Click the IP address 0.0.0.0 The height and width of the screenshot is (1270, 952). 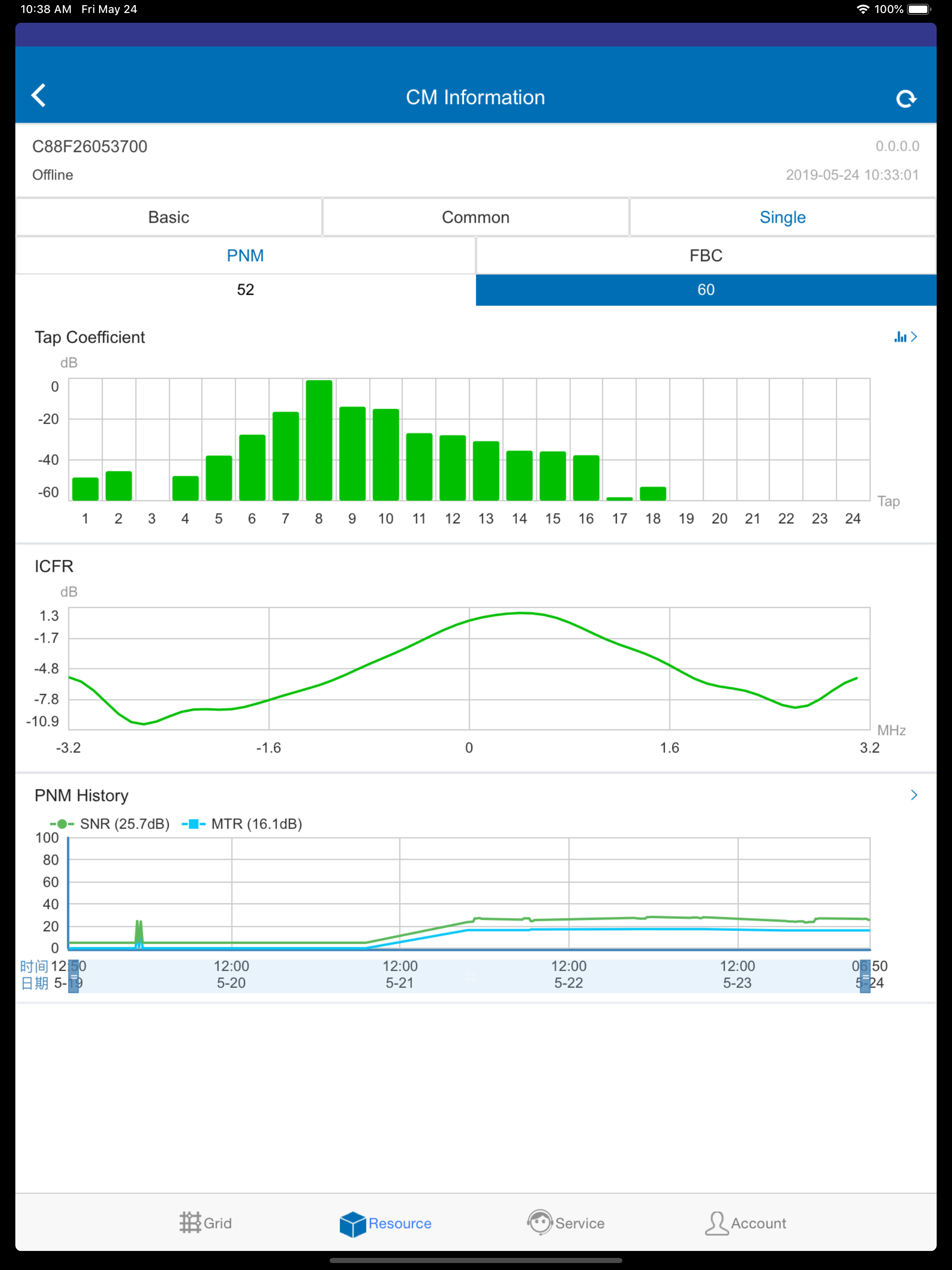pyautogui.click(x=897, y=146)
